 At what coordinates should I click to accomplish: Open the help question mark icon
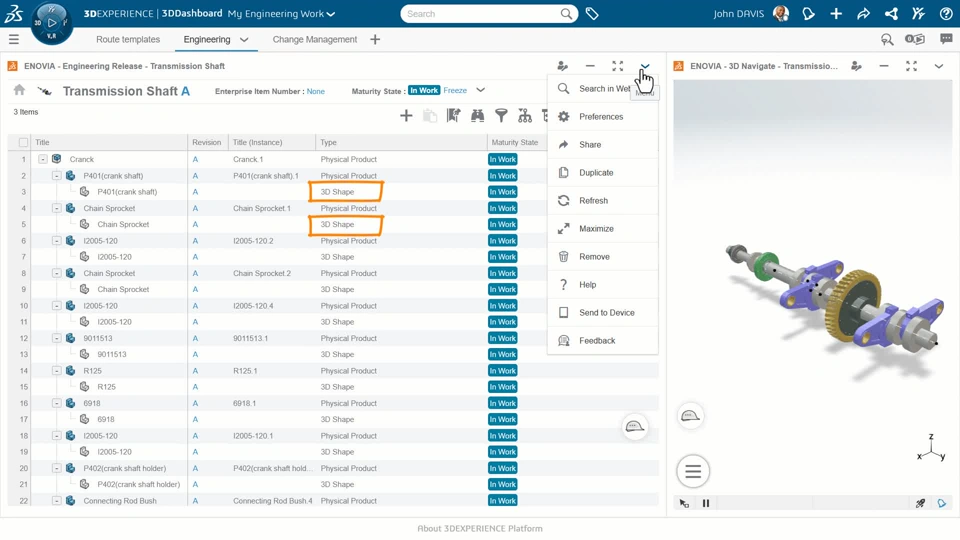(x=946, y=13)
